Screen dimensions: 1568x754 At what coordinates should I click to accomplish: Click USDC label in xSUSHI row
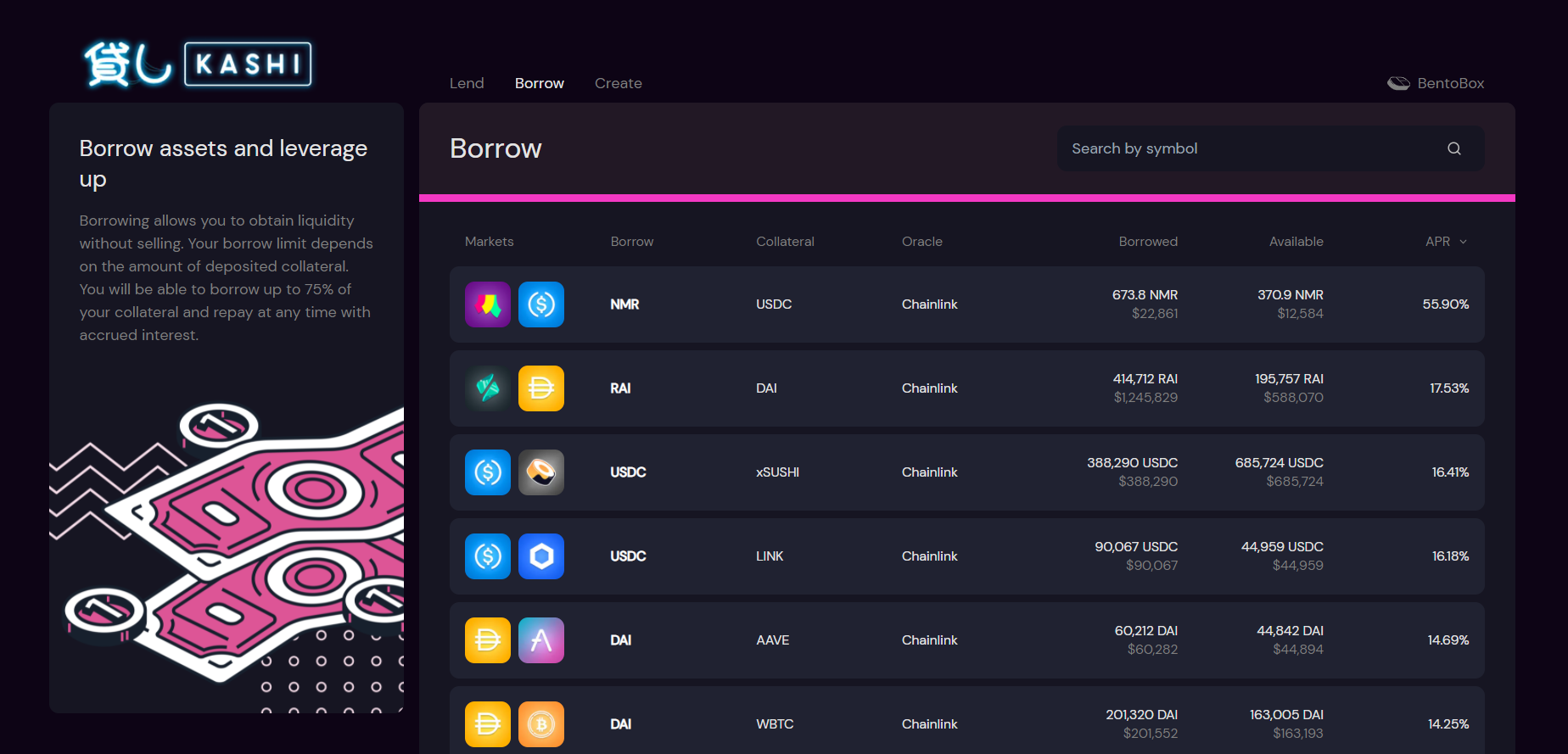[x=628, y=472]
